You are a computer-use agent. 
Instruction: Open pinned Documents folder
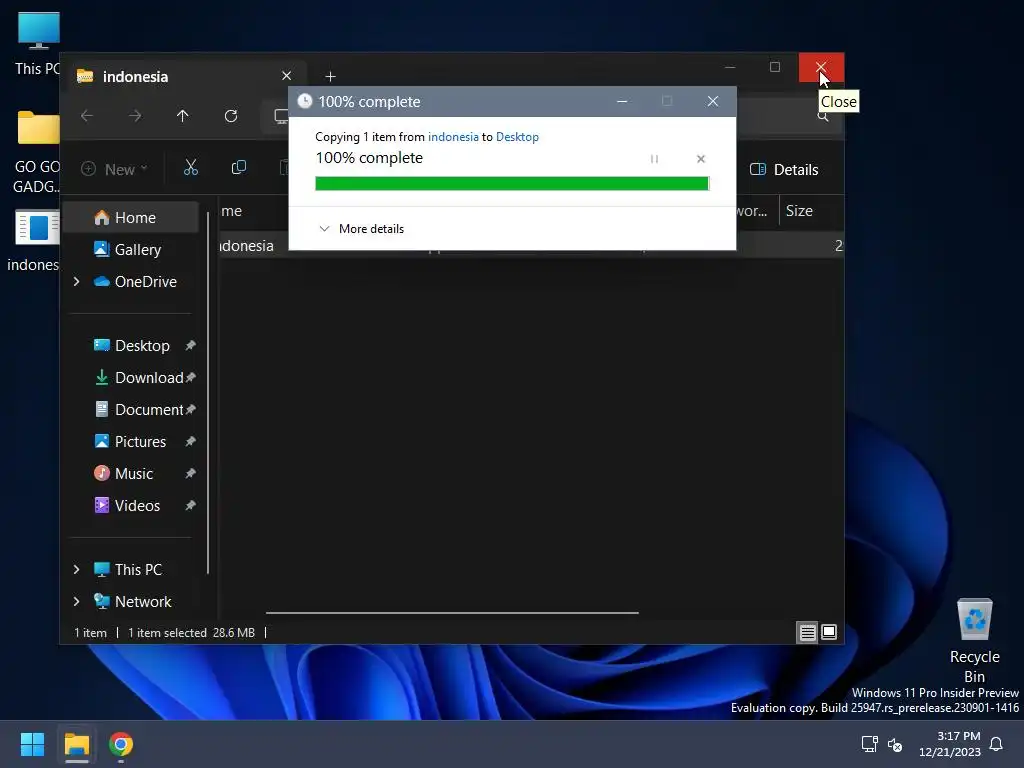[139, 409]
